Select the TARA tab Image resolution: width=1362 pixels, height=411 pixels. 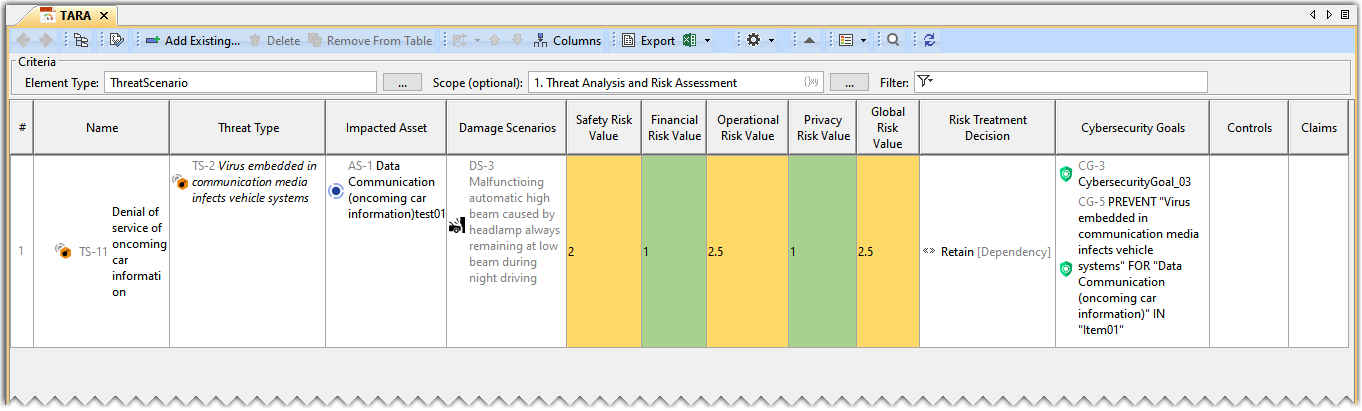(75, 16)
